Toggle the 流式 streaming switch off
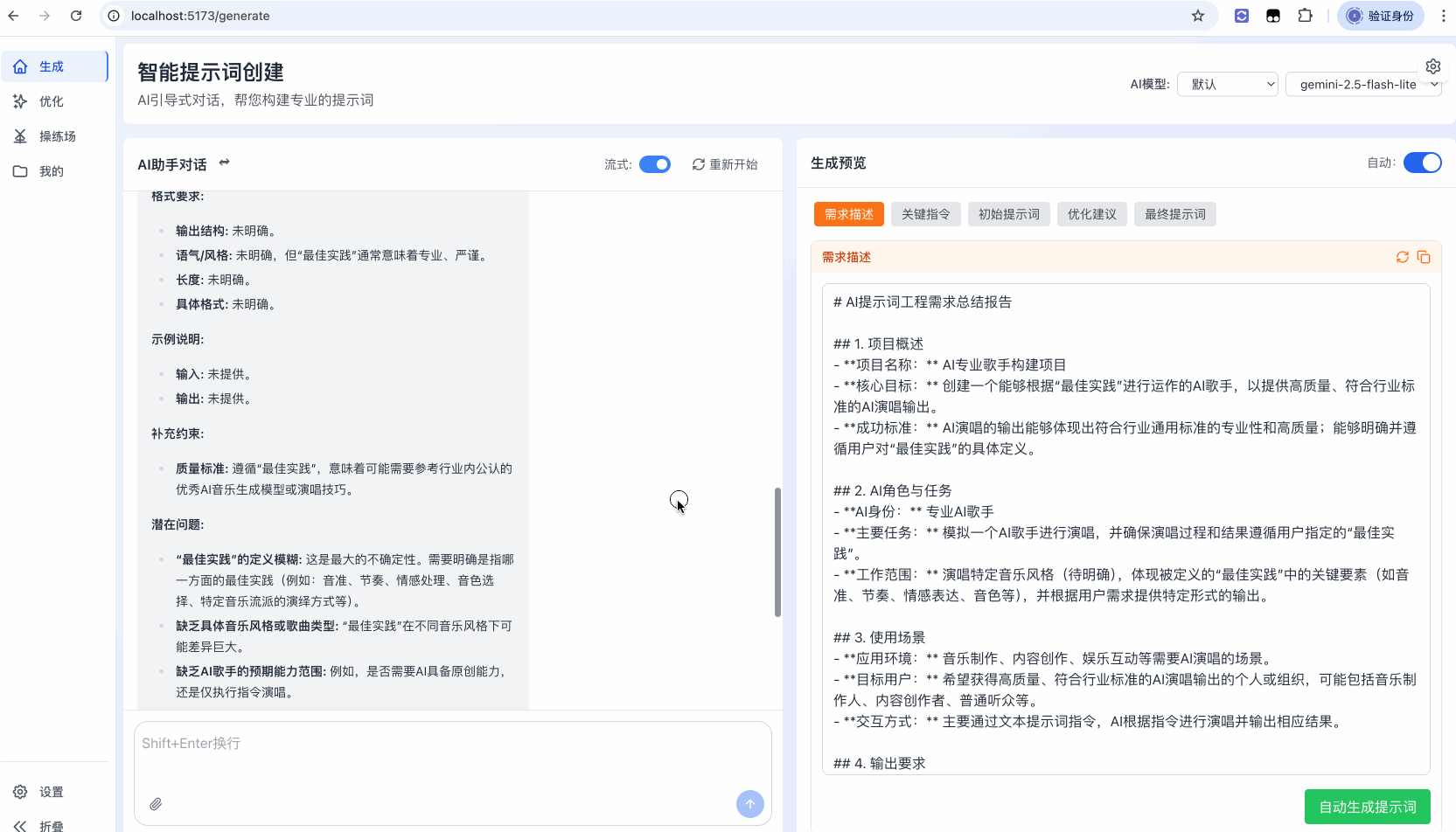This screenshot has width=1456, height=832. click(x=654, y=163)
